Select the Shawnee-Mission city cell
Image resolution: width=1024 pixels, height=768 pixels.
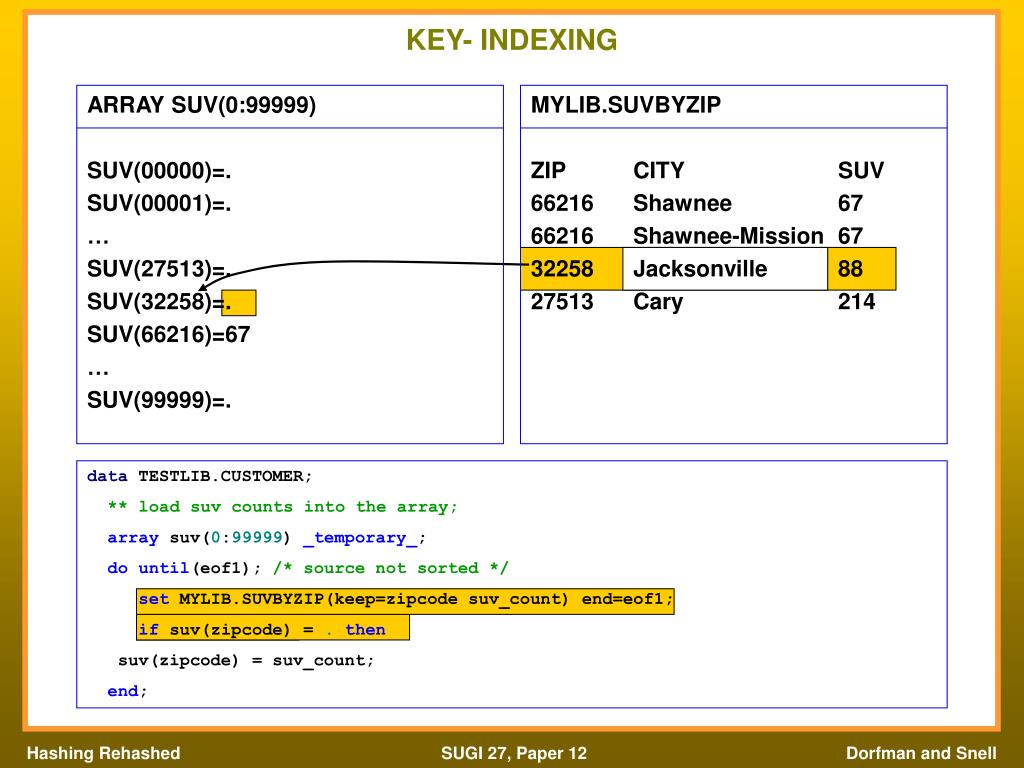click(x=728, y=236)
